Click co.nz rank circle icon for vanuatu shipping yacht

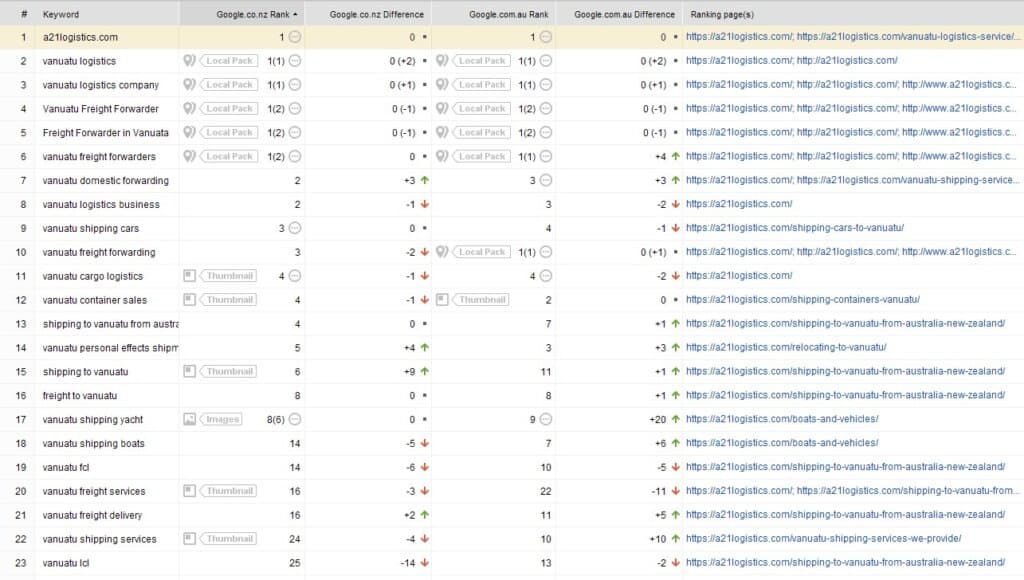point(295,419)
